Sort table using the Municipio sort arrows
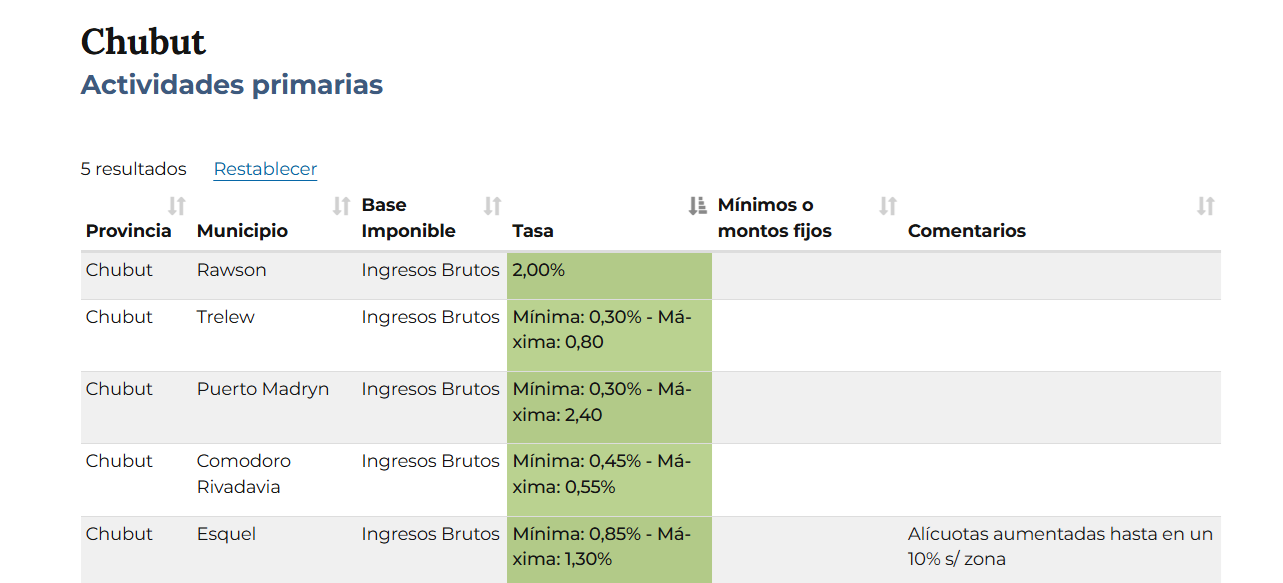This screenshot has height=583, width=1283. click(341, 206)
